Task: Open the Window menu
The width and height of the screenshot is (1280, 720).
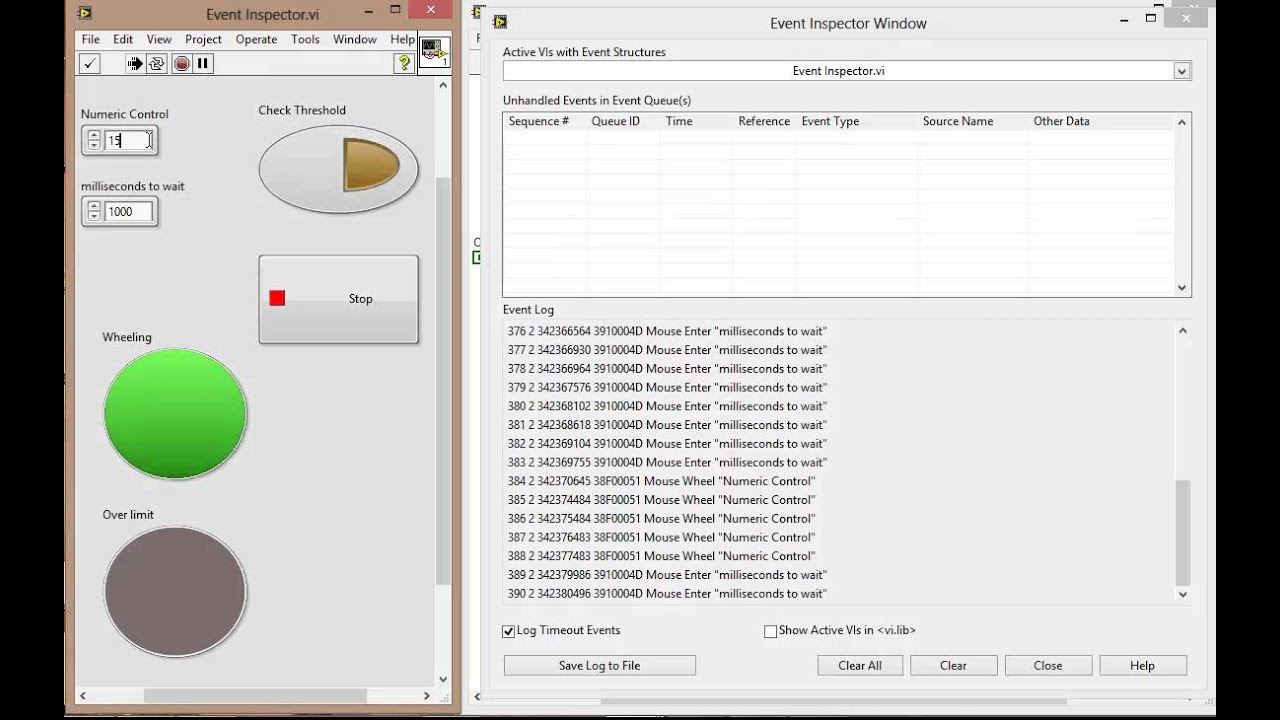Action: point(355,39)
